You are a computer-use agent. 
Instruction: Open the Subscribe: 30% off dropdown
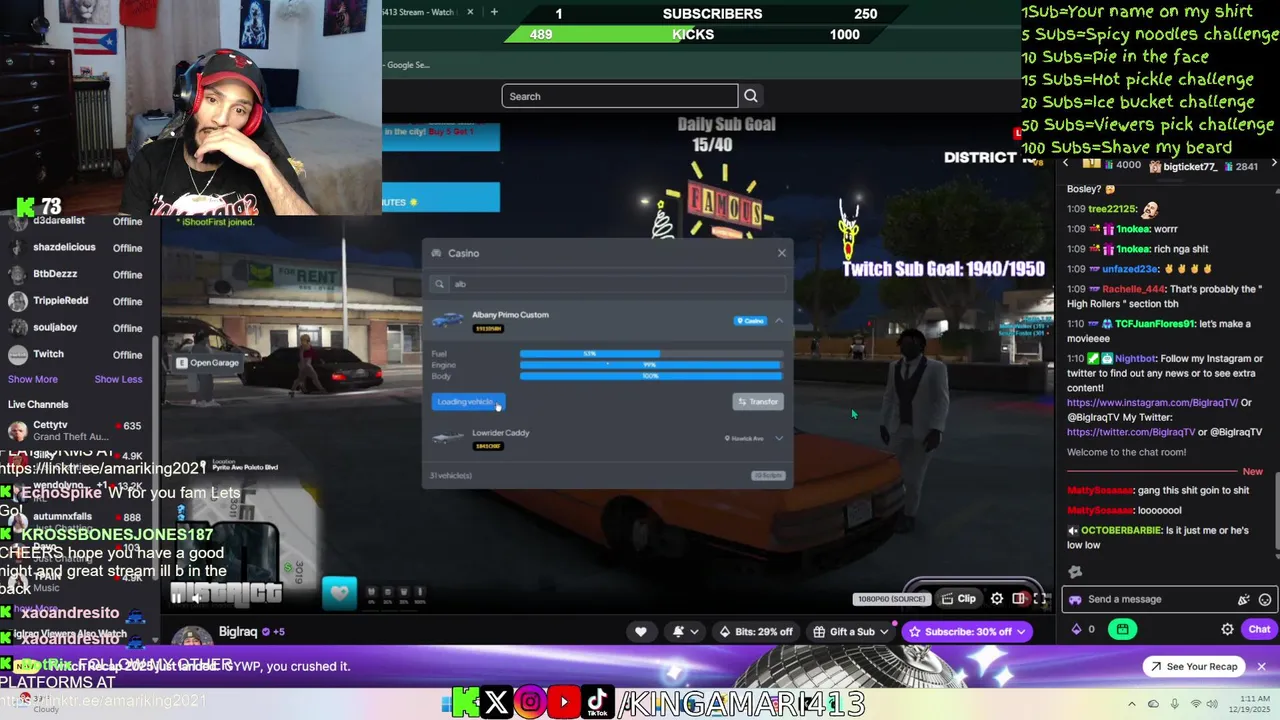(966, 631)
